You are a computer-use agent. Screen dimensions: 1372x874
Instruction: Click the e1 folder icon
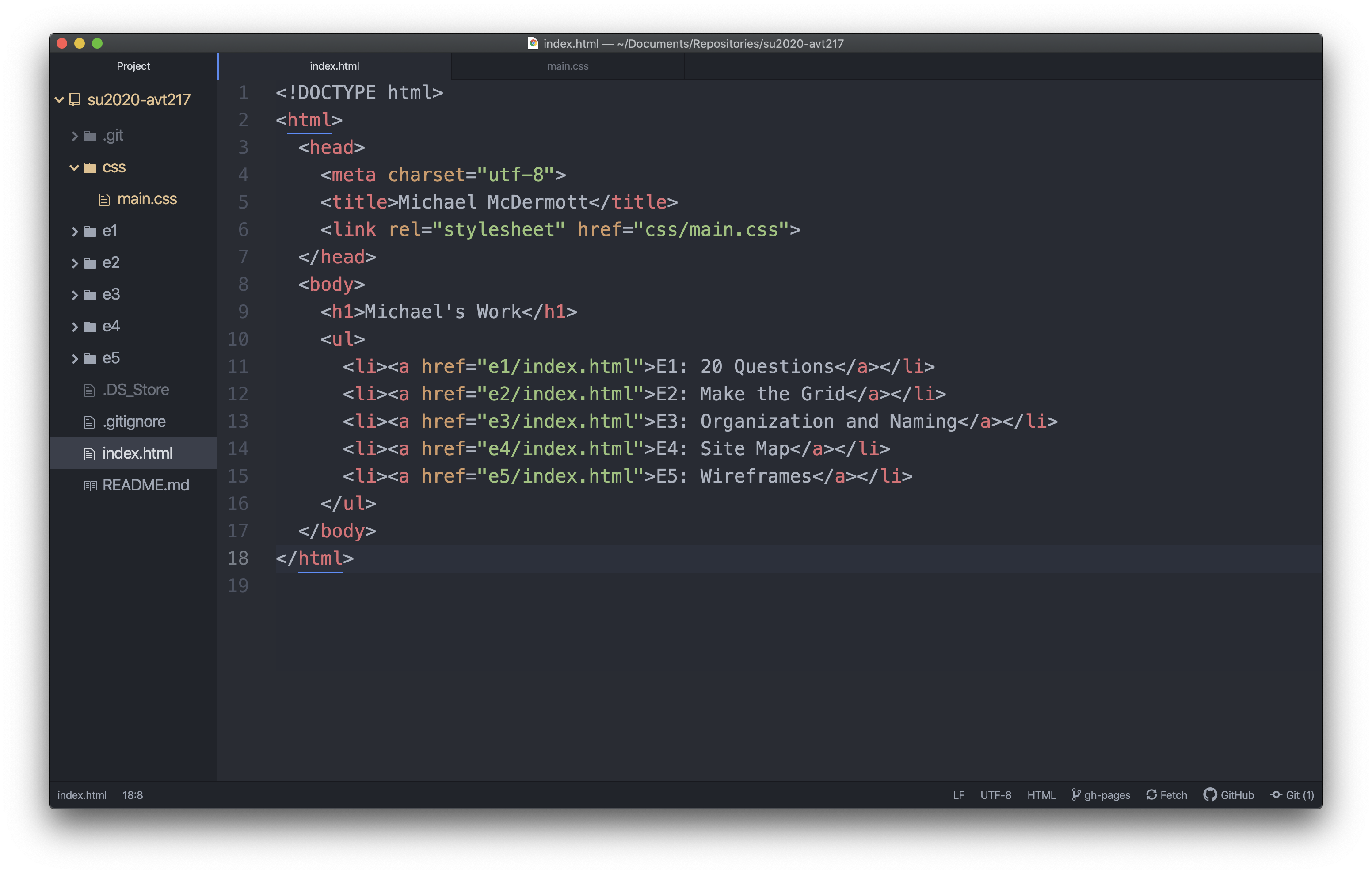click(90, 232)
